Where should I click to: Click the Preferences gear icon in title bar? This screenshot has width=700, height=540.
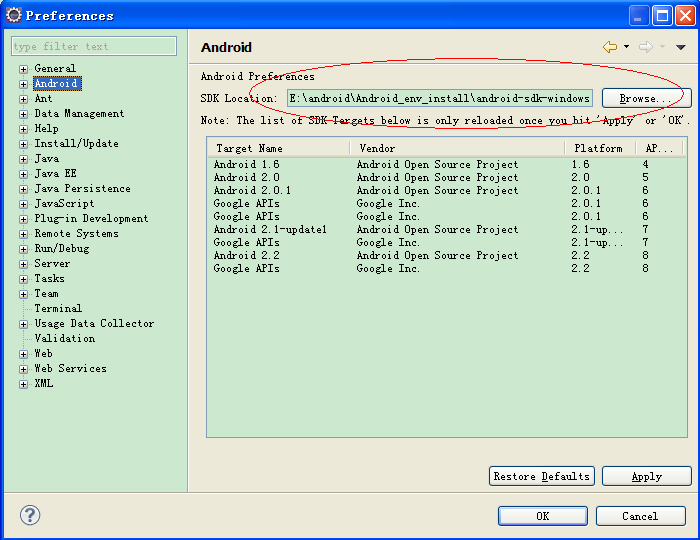[x=14, y=15]
